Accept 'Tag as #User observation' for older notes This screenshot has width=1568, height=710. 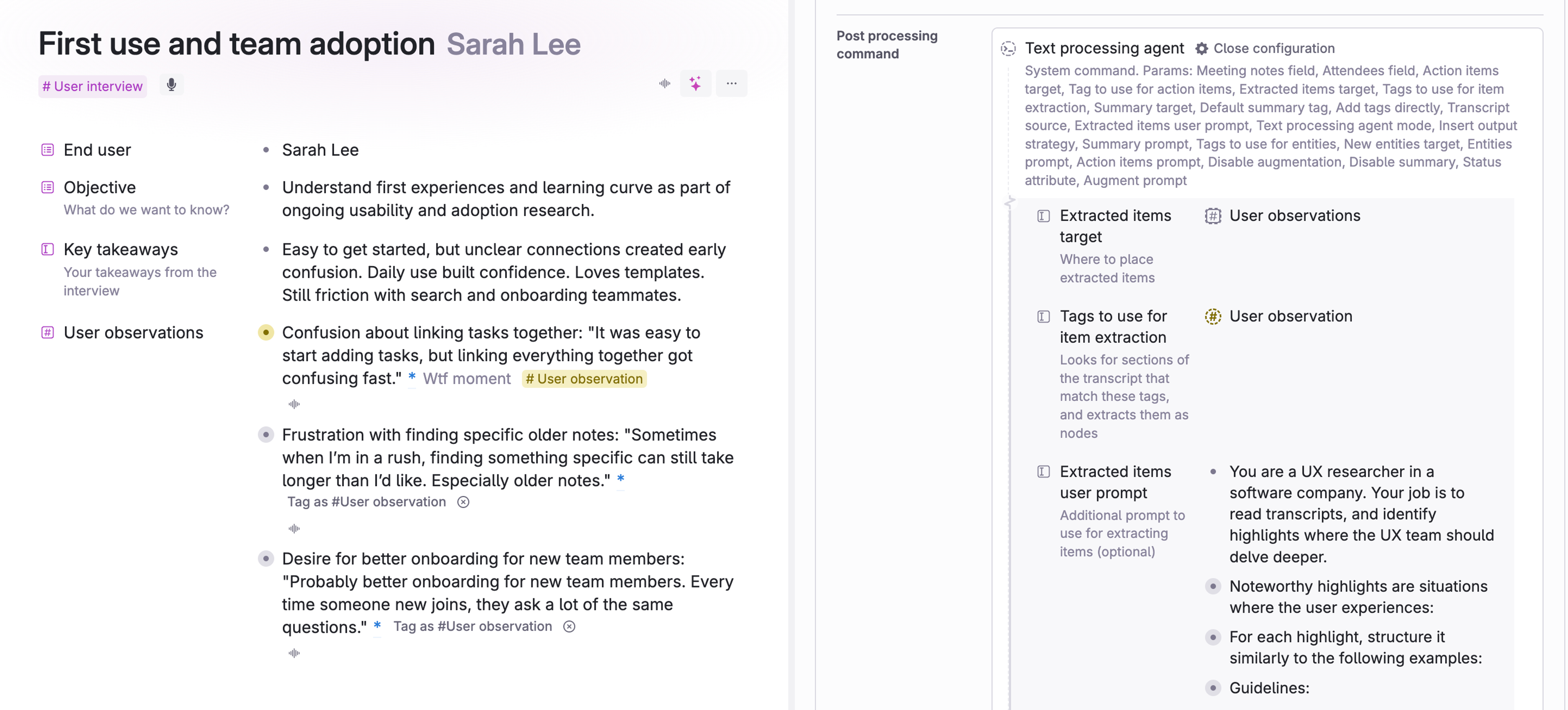[366, 502]
